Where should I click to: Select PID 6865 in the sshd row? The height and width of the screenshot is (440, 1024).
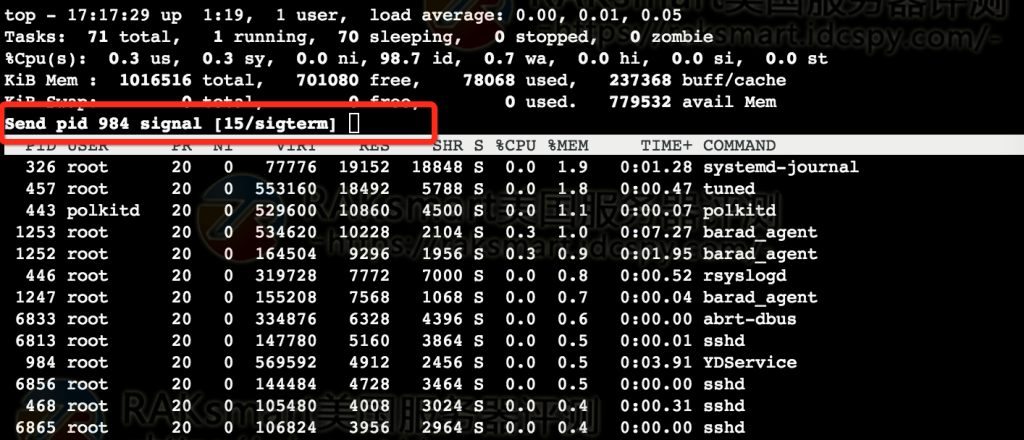37,427
